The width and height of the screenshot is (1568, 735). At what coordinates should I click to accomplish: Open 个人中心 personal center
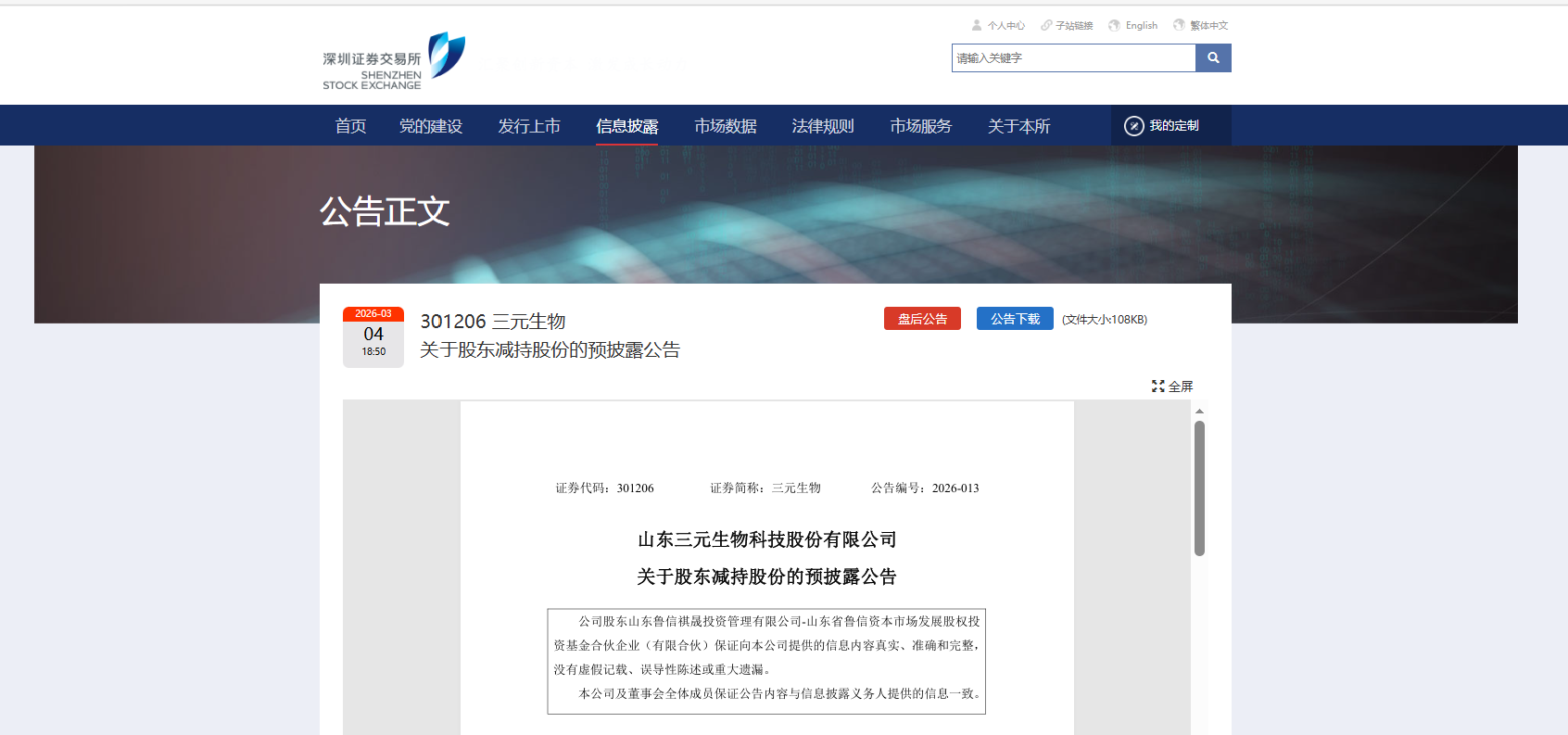[x=998, y=26]
